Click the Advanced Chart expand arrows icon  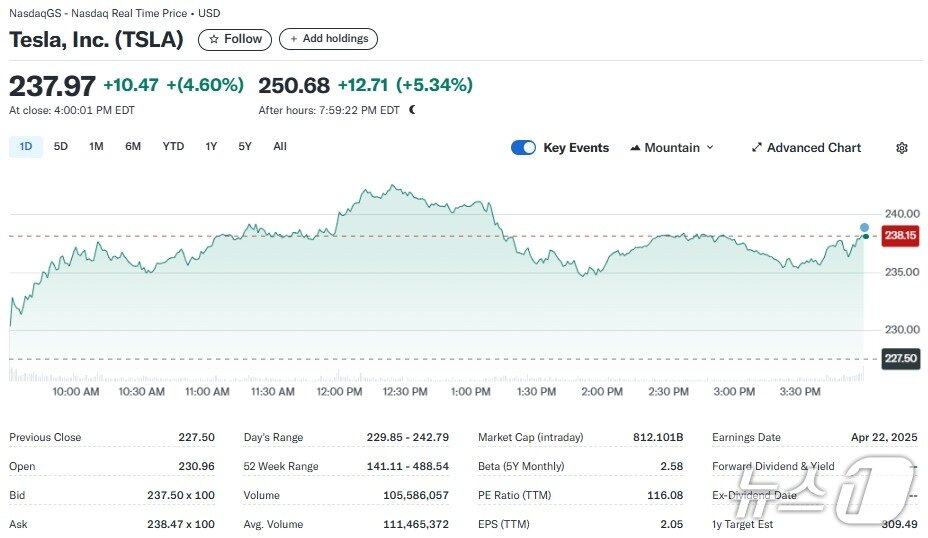[757, 148]
